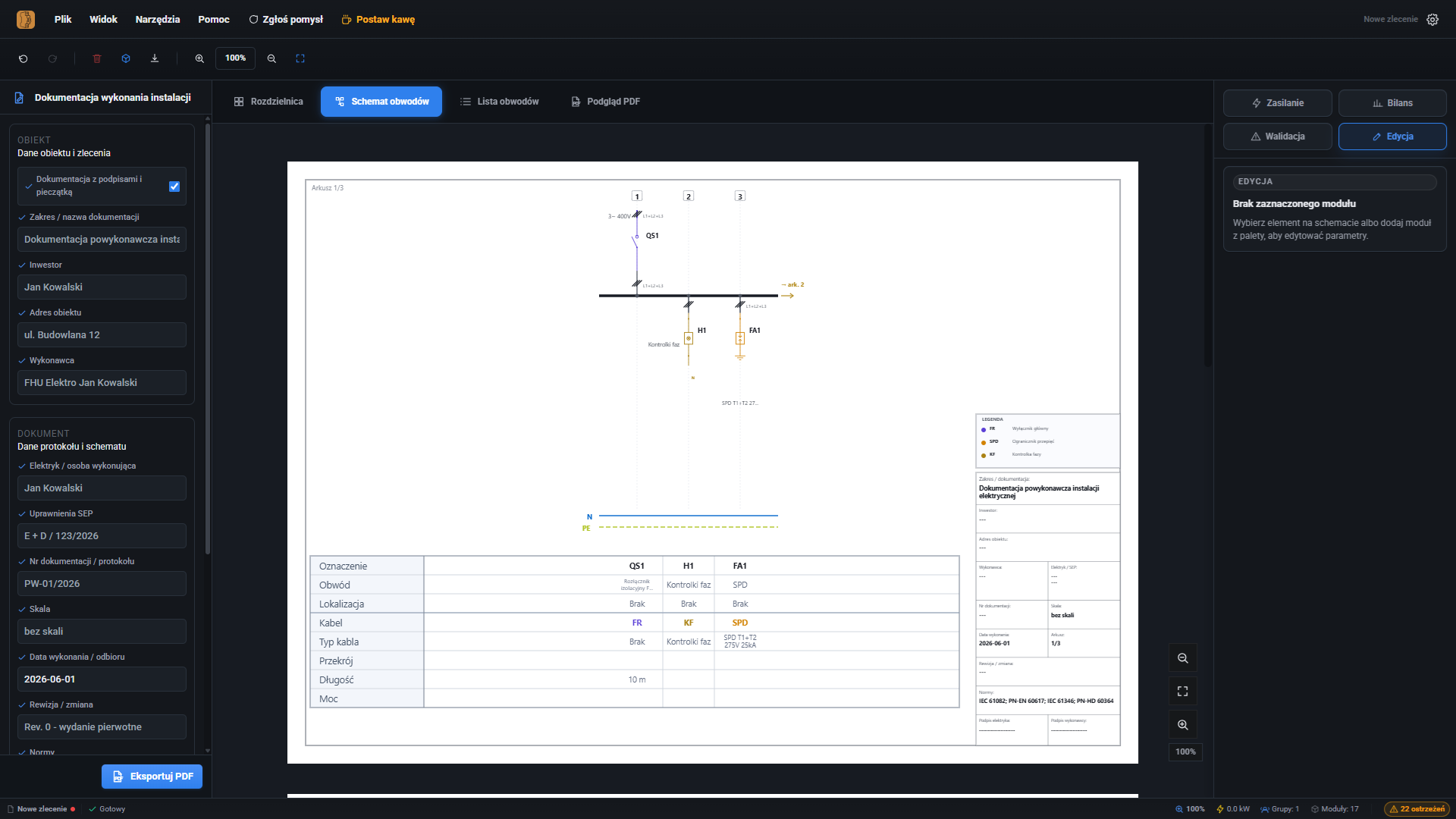The image size is (1456, 819).
Task: Click the left panel scroll-down arrow
Action: pos(207,751)
